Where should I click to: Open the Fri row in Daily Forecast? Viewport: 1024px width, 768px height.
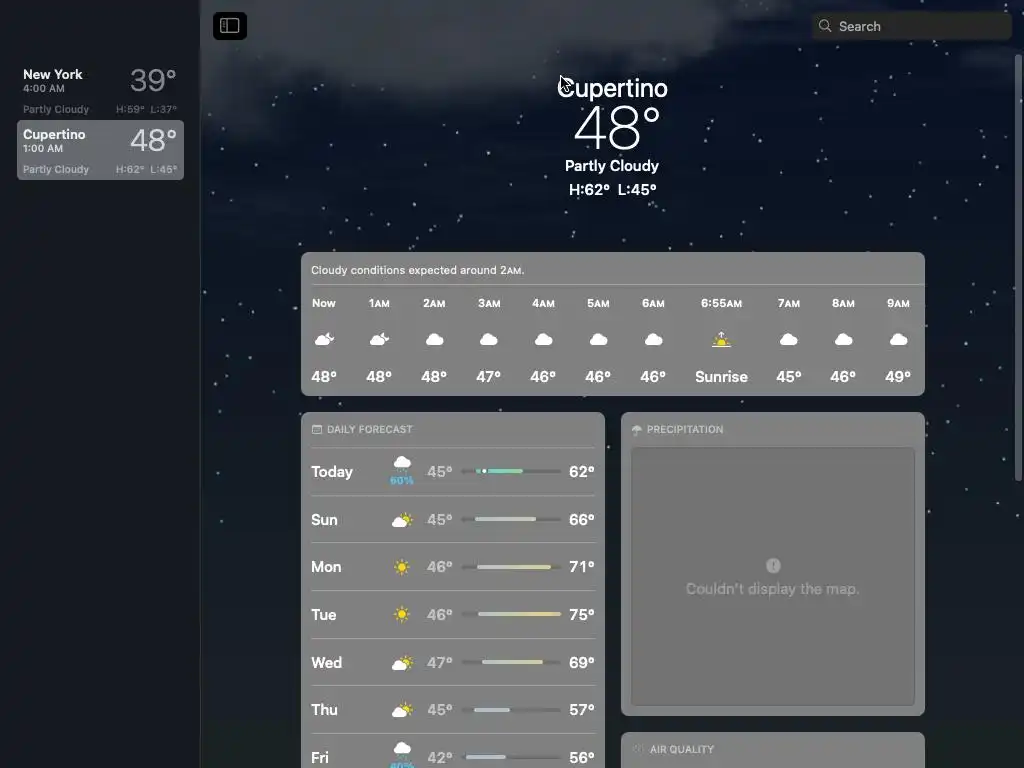453,752
